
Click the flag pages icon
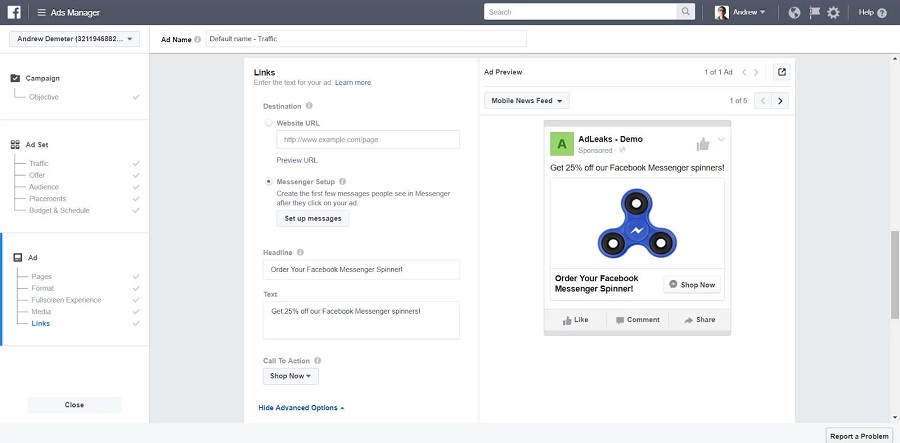coord(814,12)
